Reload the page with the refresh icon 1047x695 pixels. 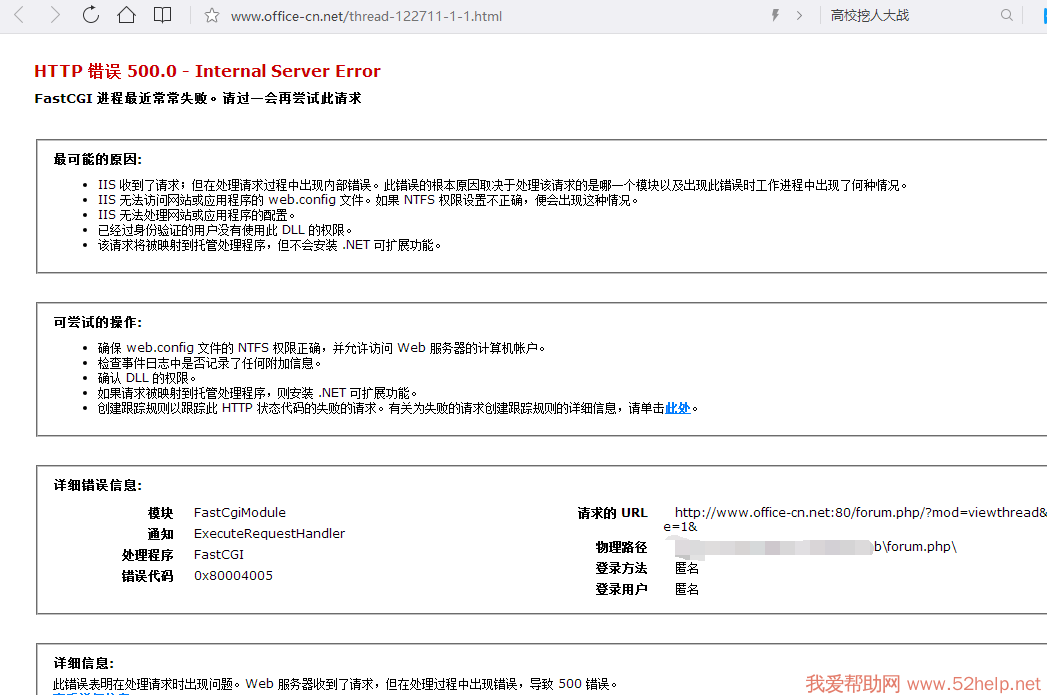pyautogui.click(x=91, y=15)
